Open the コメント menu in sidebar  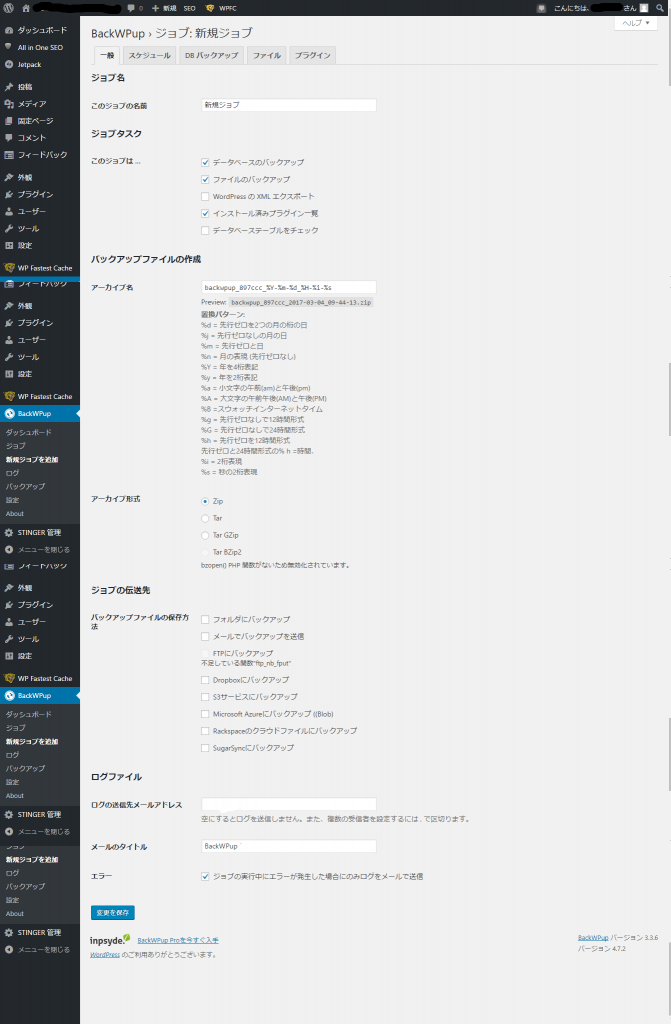pyautogui.click(x=40, y=137)
